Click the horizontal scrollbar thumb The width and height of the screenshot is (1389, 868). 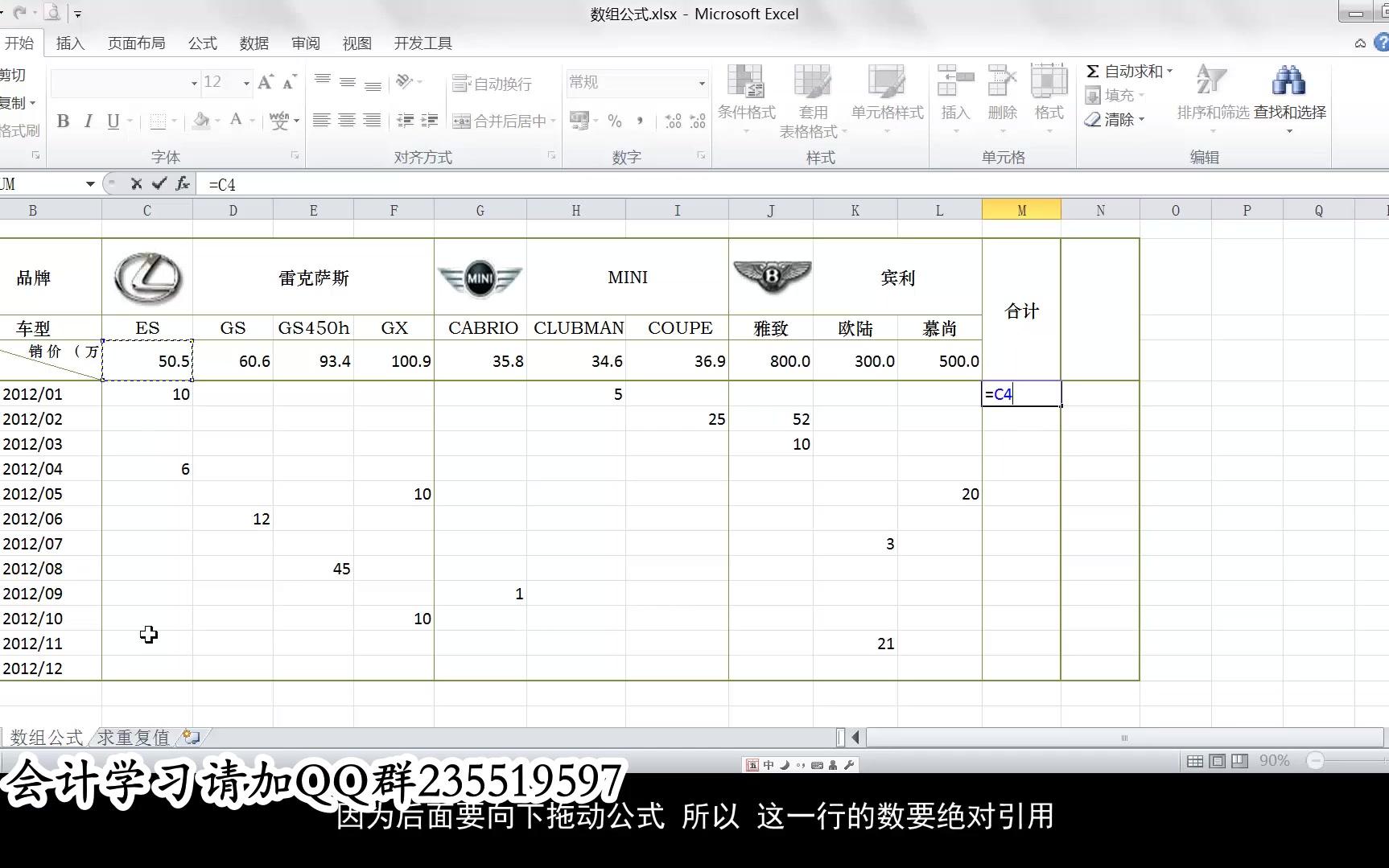(x=1124, y=737)
